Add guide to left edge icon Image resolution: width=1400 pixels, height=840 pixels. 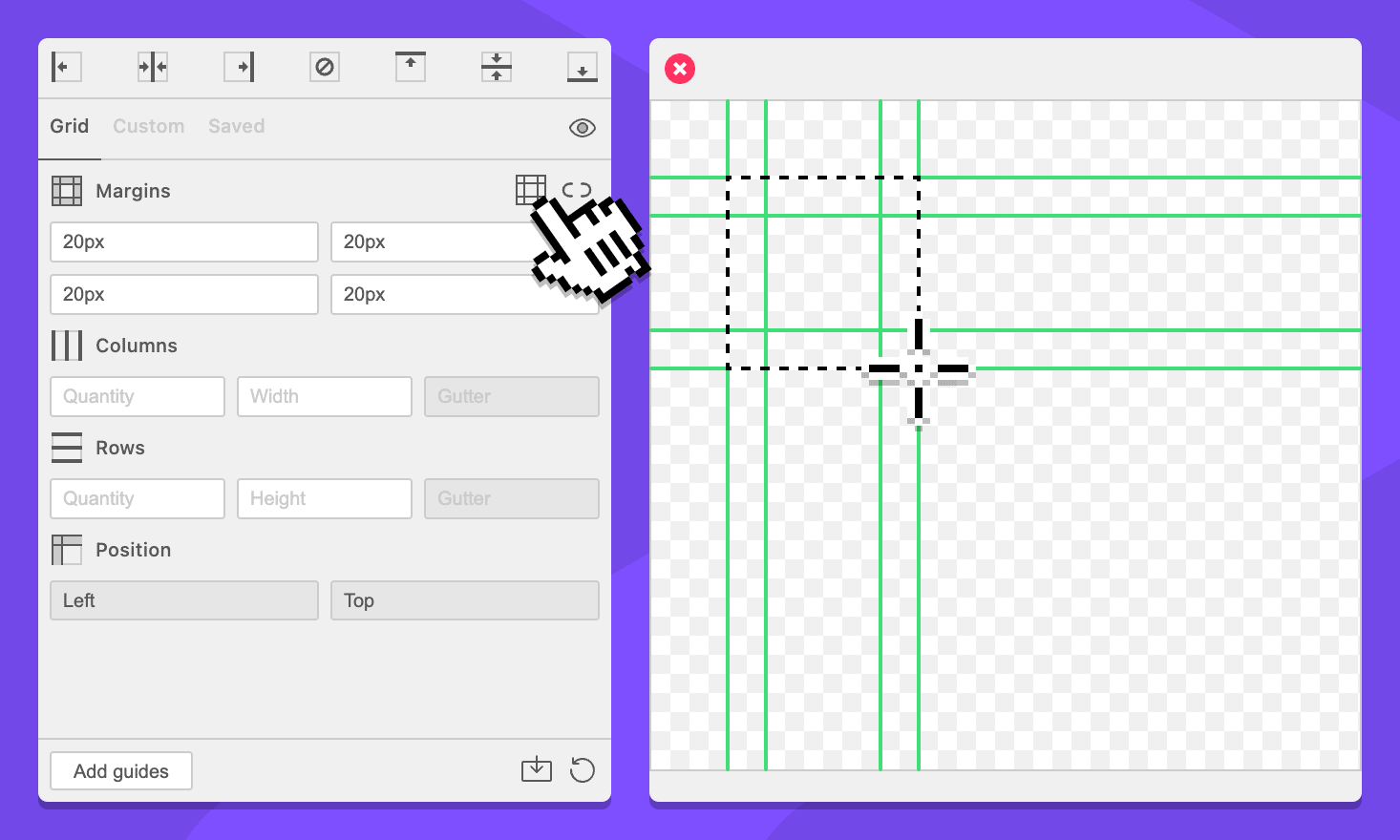(66, 67)
